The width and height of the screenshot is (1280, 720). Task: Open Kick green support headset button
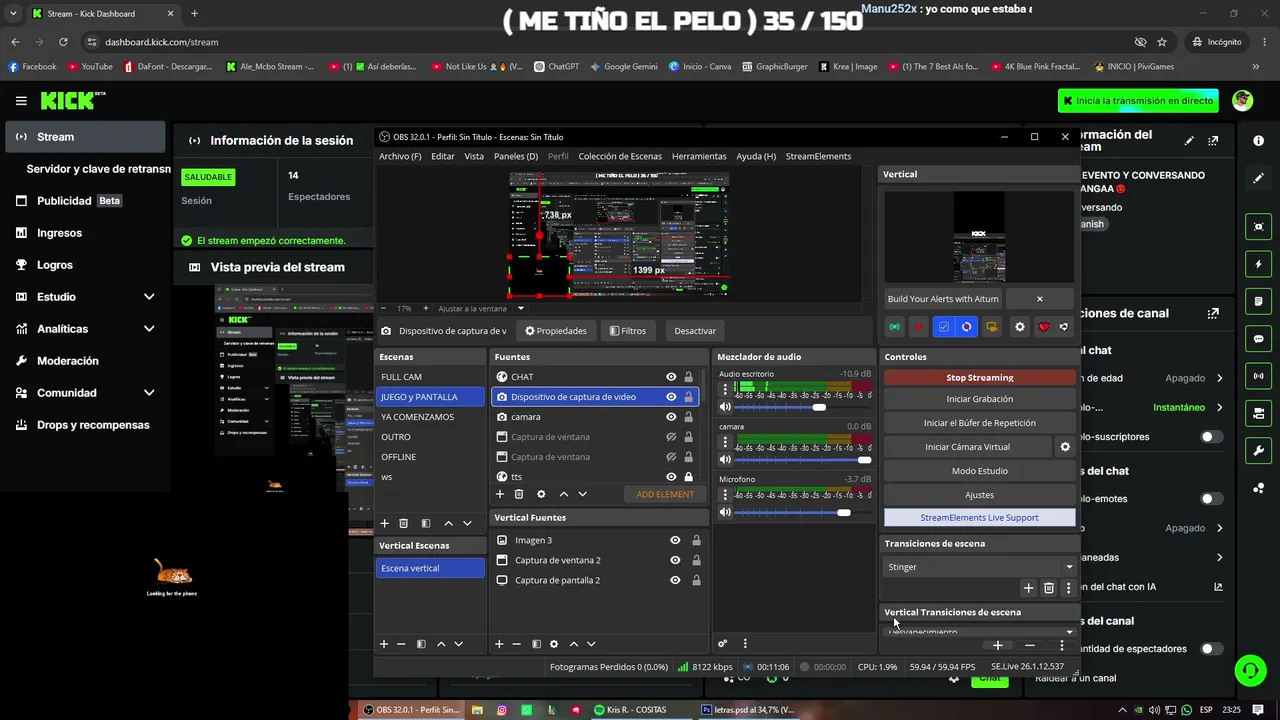pos(1250,670)
